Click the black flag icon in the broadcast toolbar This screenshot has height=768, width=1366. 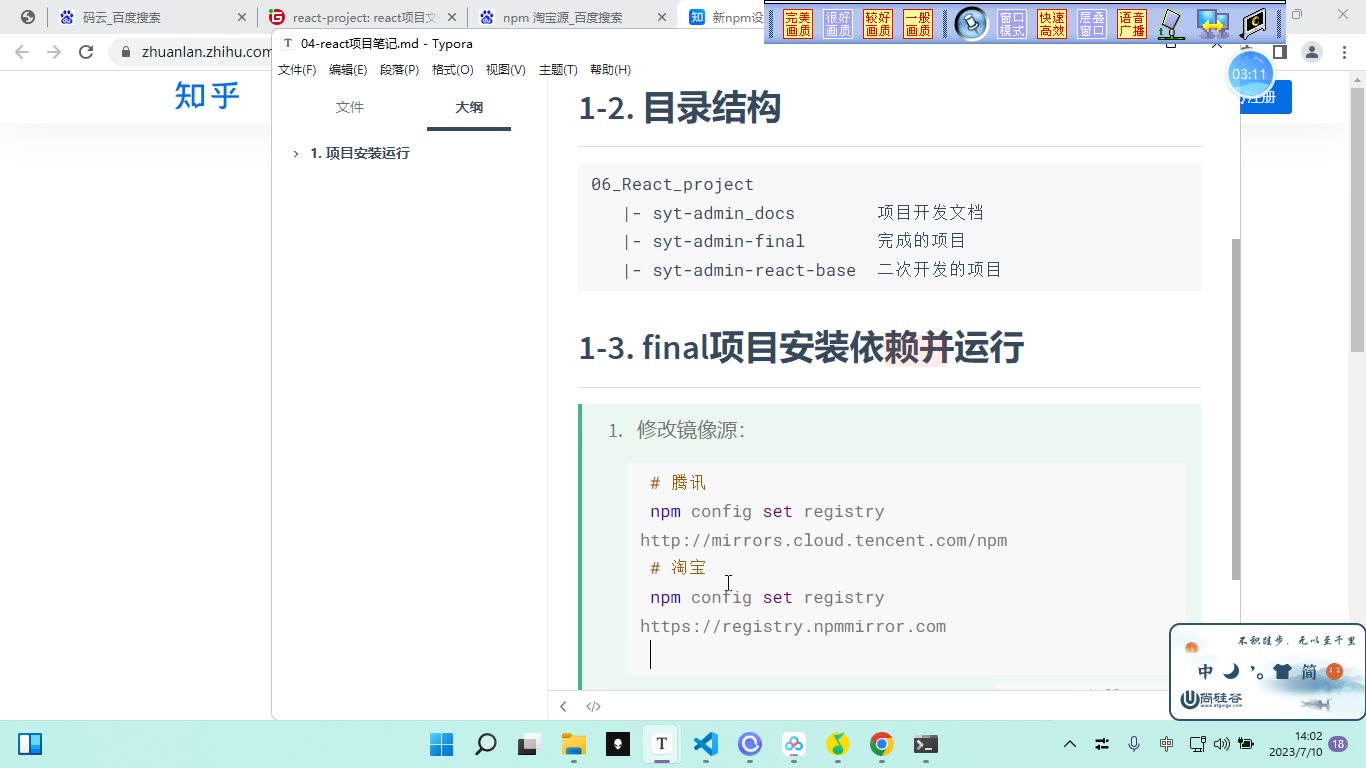1253,24
